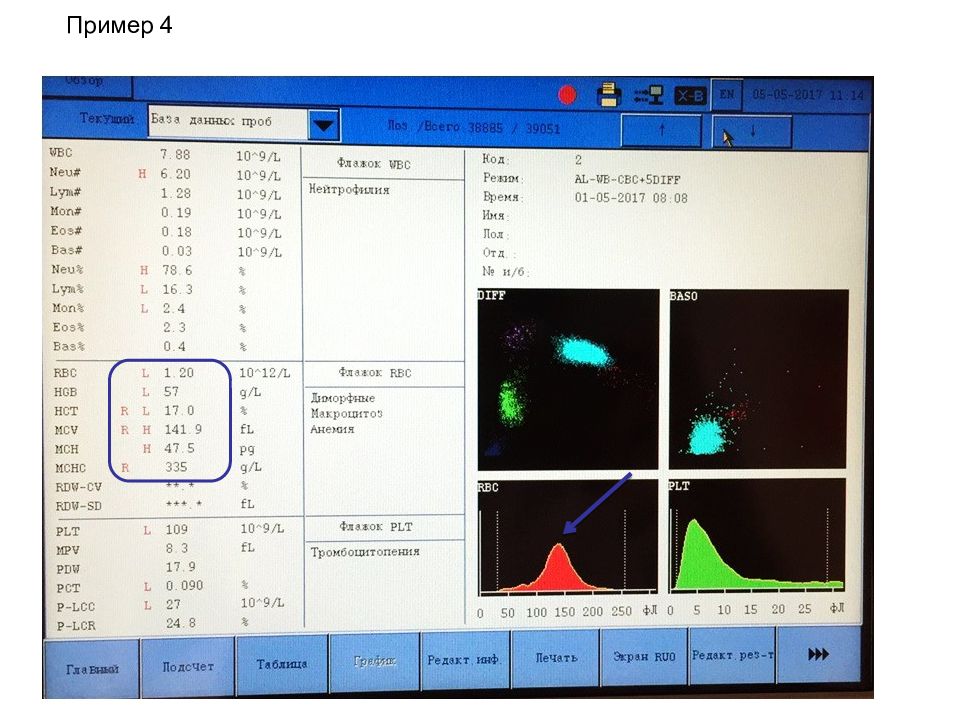Image resolution: width=960 pixels, height=720 pixels.
Task: Click the Печать print button
Action: pyautogui.click(x=556, y=658)
